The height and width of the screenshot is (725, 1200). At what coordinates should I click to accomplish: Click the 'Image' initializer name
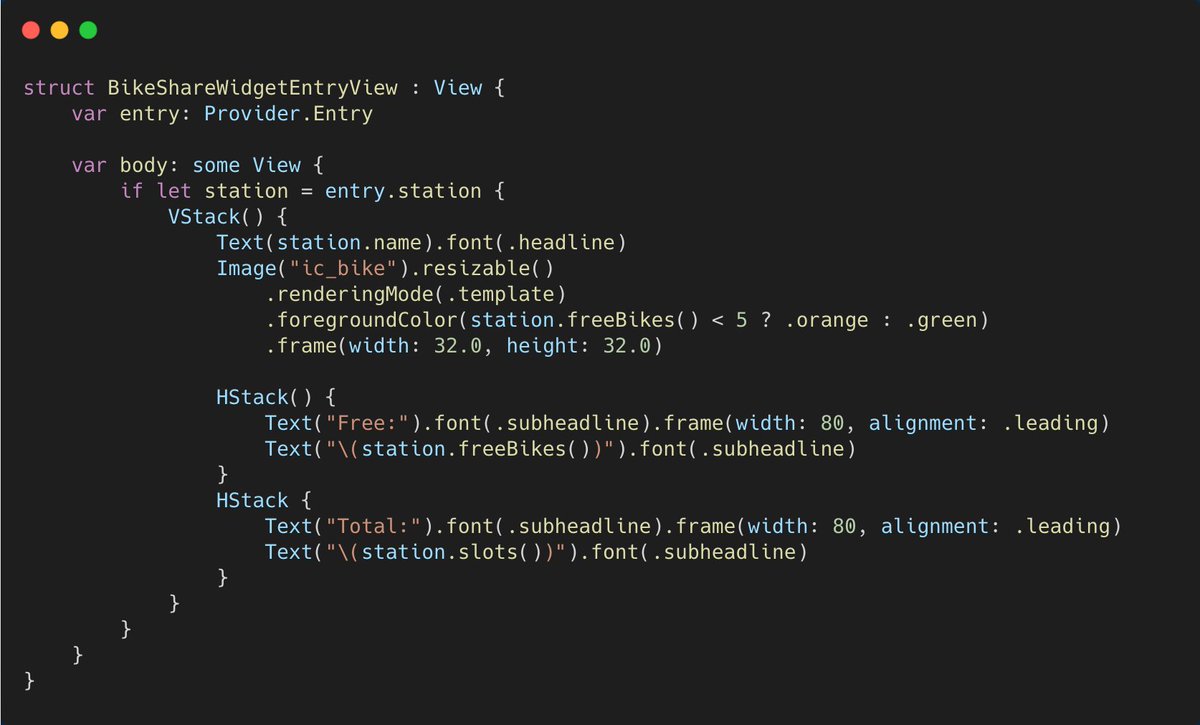(246, 269)
